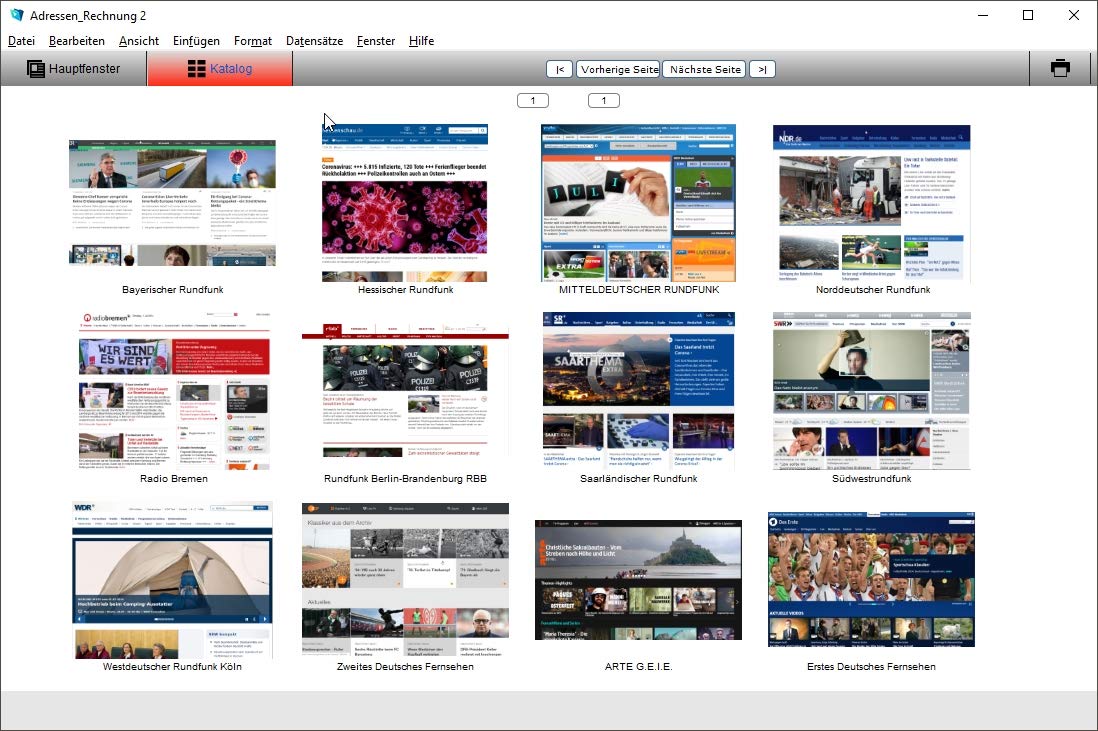The height and width of the screenshot is (731, 1098).
Task: Click the 'Südwestrundfunk' caption
Action: tap(872, 478)
